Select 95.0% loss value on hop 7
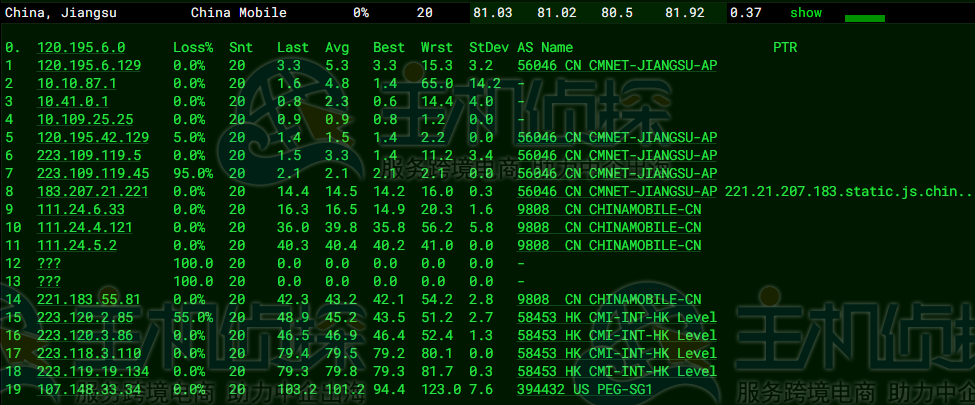Image resolution: width=975 pixels, height=405 pixels. pos(193,174)
